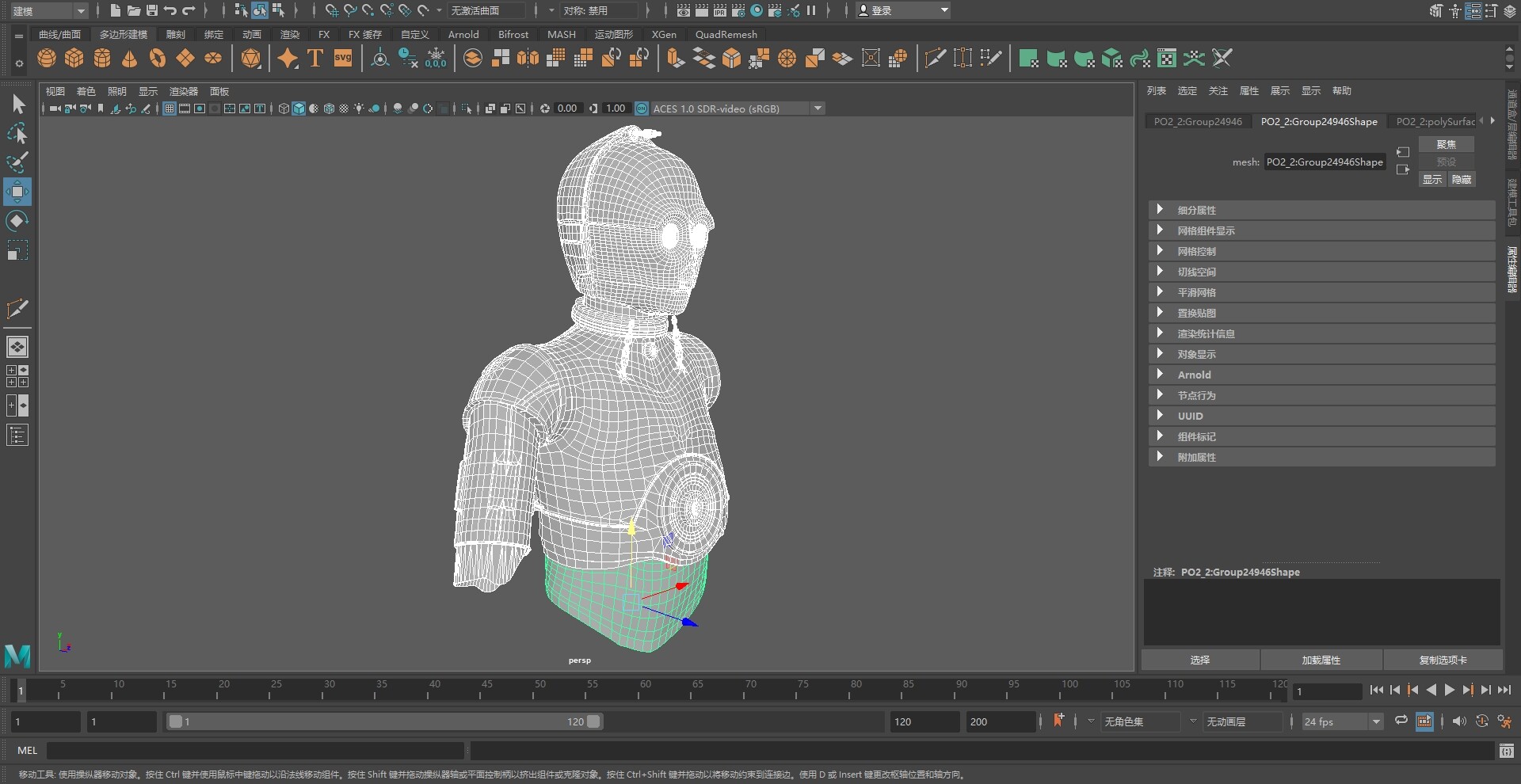Click the SVG import shelf icon

(x=343, y=59)
